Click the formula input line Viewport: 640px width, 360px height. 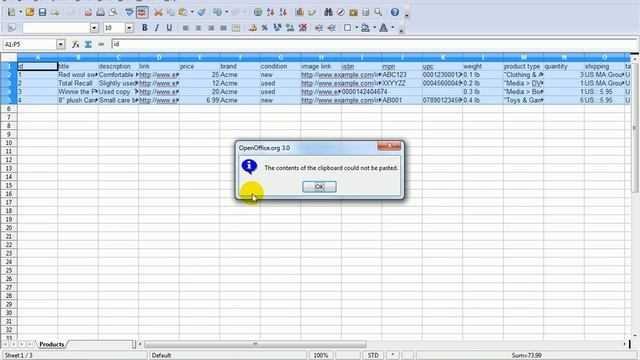(x=374, y=44)
